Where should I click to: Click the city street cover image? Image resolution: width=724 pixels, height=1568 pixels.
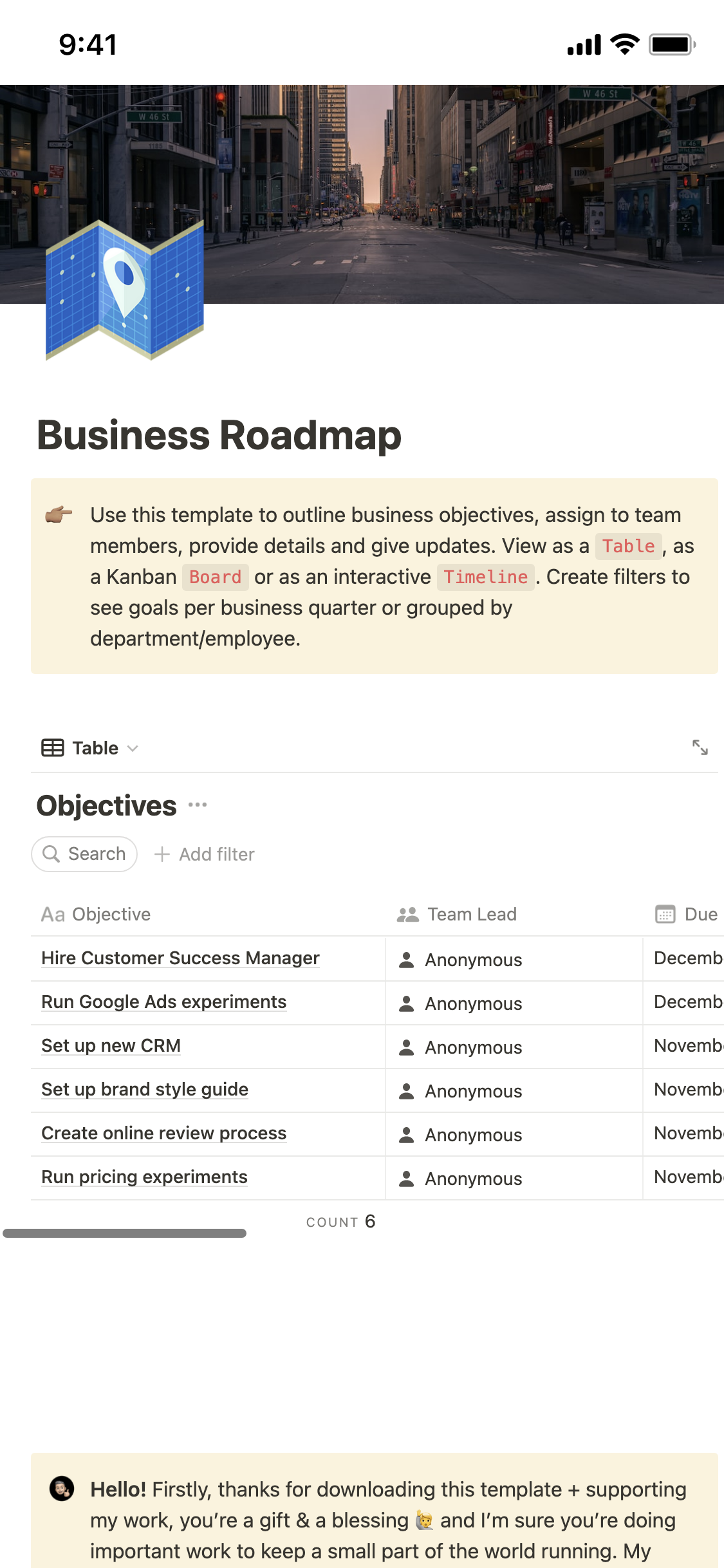pyautogui.click(x=450, y=193)
